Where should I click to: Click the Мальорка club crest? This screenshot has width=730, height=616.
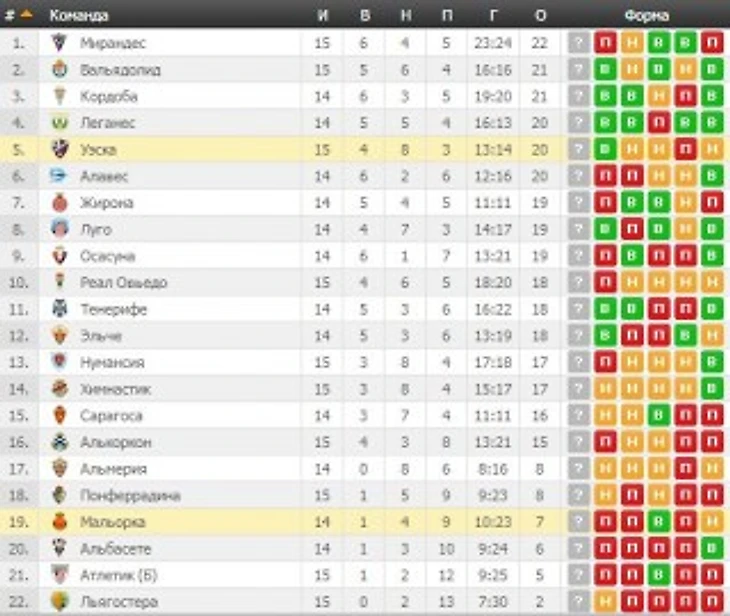60,522
